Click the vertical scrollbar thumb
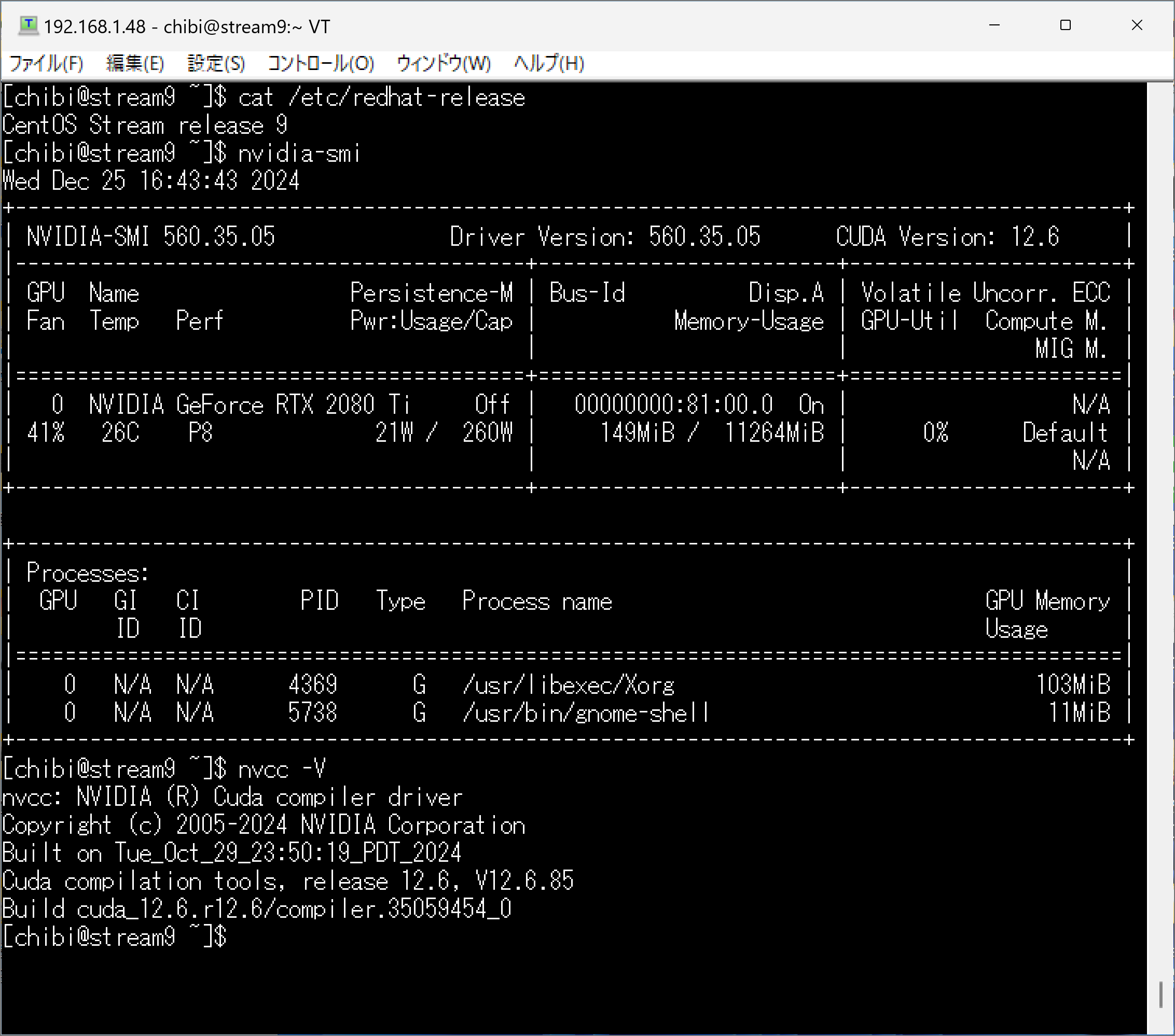This screenshot has height=1036, width=1175. point(1160,995)
